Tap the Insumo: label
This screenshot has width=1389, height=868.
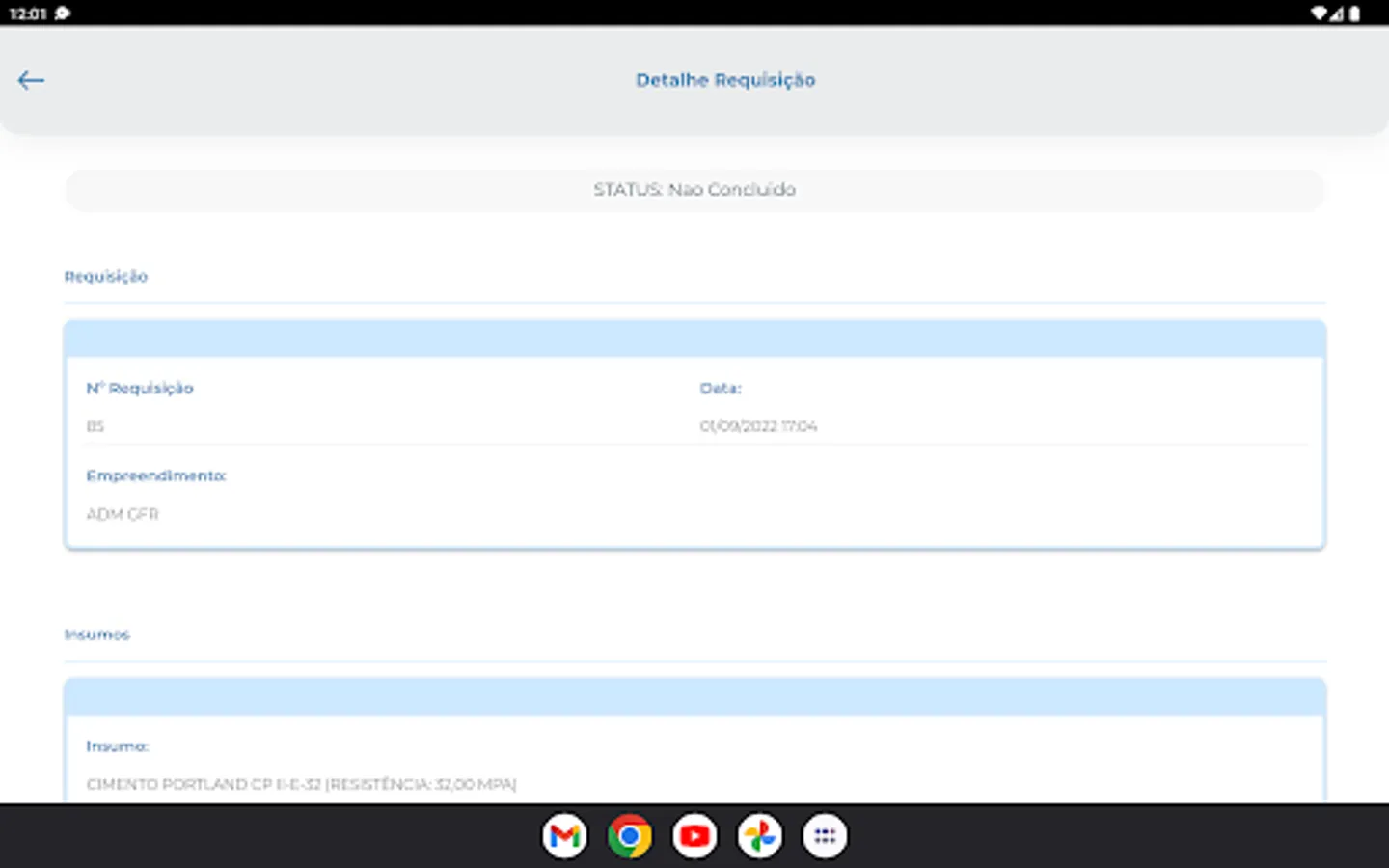tap(118, 746)
